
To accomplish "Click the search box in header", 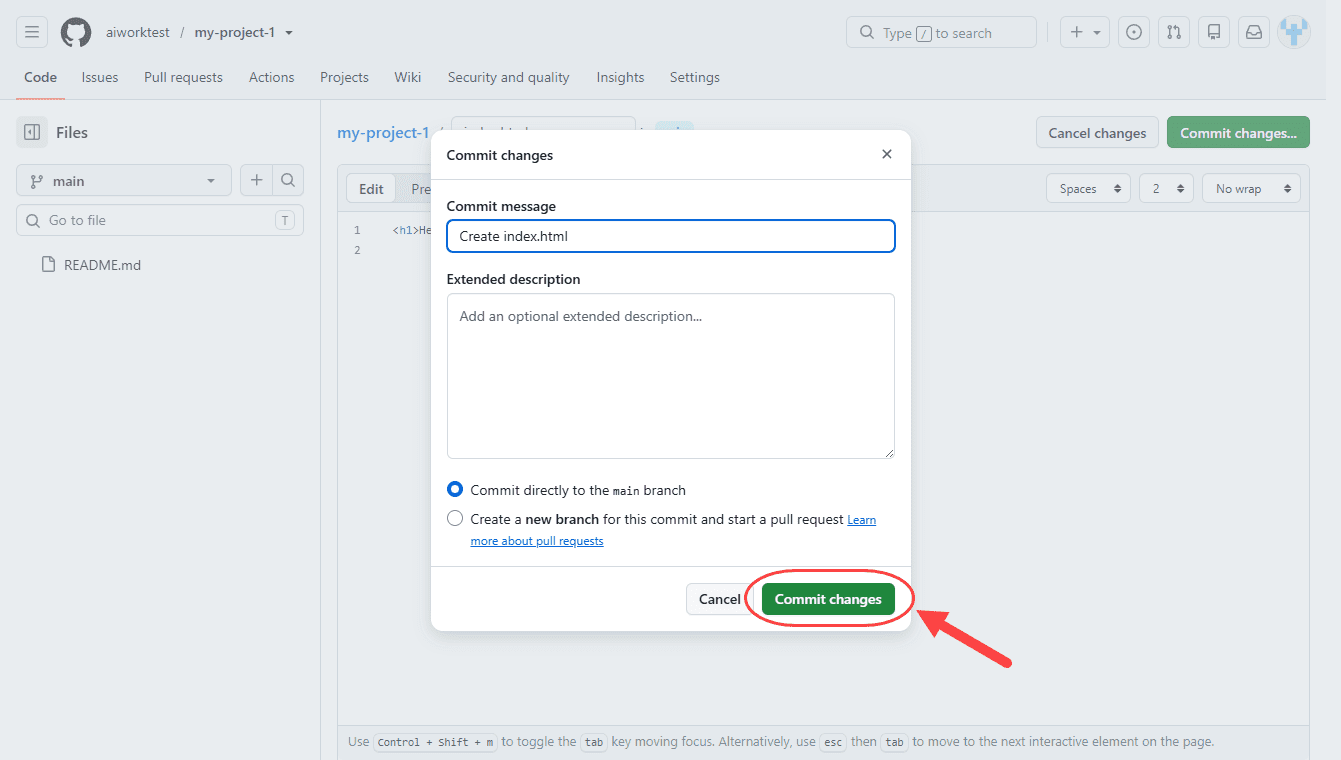I will [941, 32].
